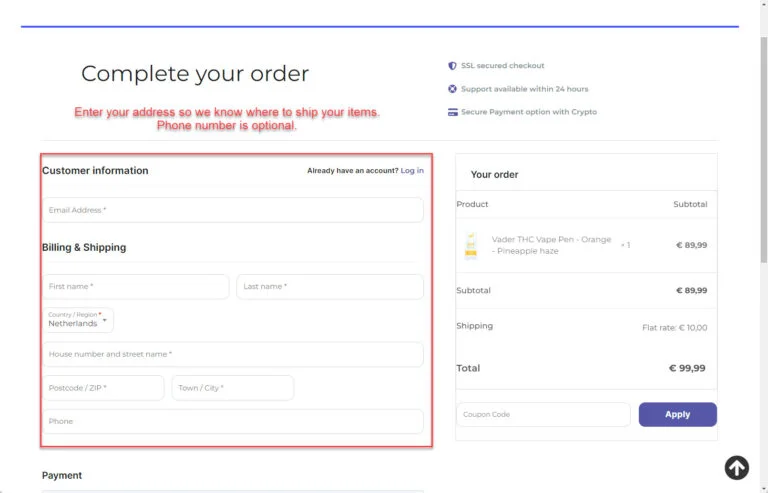
Task: Click the 'Billing & Shipping' heading
Action: click(84, 247)
